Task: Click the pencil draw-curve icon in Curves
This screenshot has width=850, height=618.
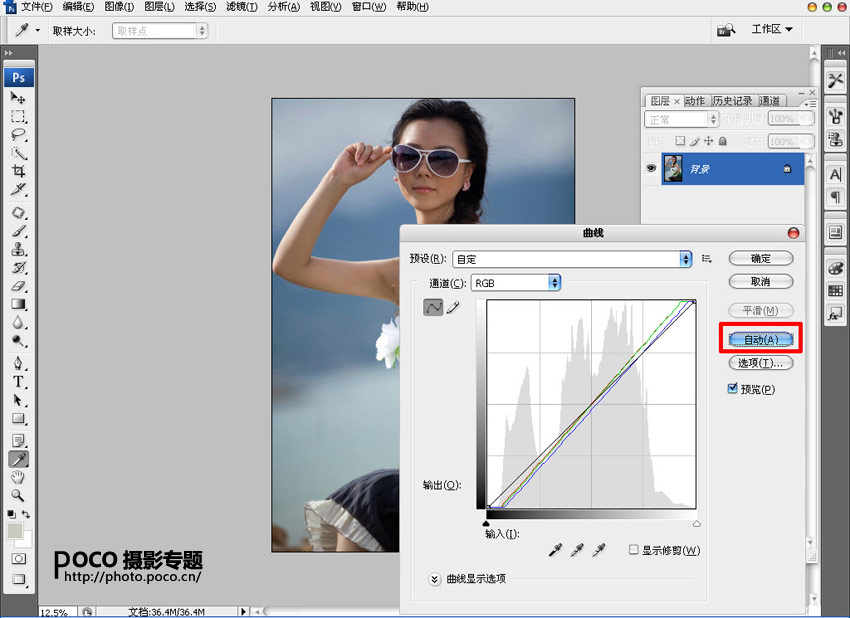Action: [x=453, y=308]
